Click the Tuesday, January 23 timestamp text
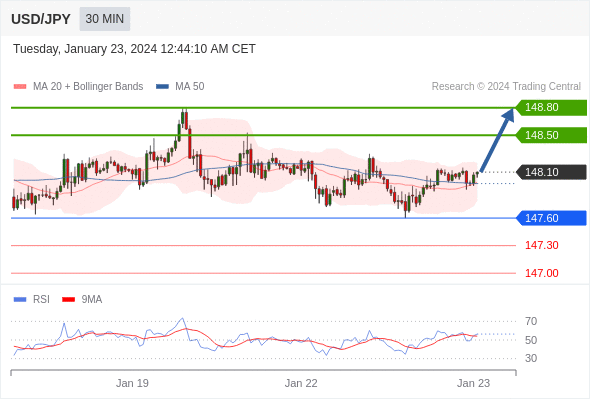Screen dimensions: 590x400 (x=134, y=49)
